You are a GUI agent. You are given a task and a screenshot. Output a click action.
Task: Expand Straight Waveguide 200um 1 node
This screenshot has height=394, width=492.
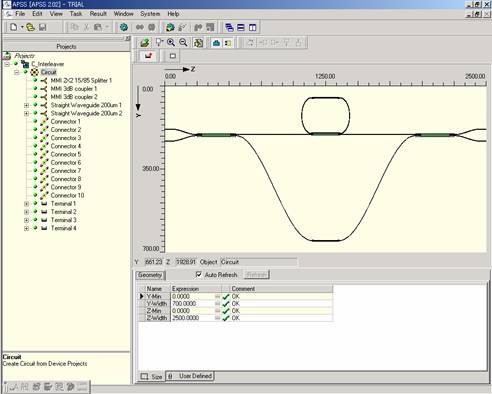(x=26, y=105)
